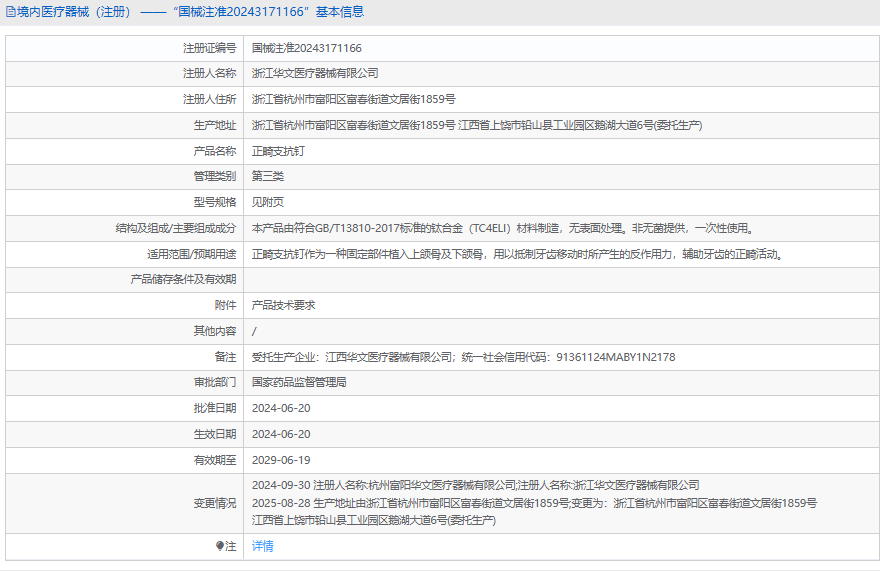The image size is (880, 571).
Task: Click registrant name 浙江华文医疗器械有限公司
Action: click(x=315, y=73)
